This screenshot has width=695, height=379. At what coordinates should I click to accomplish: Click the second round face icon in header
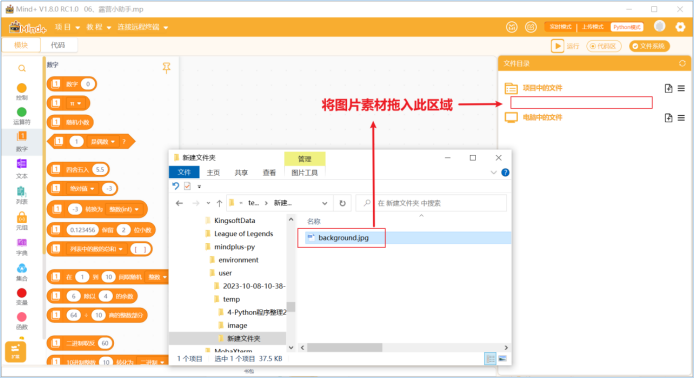(x=531, y=27)
